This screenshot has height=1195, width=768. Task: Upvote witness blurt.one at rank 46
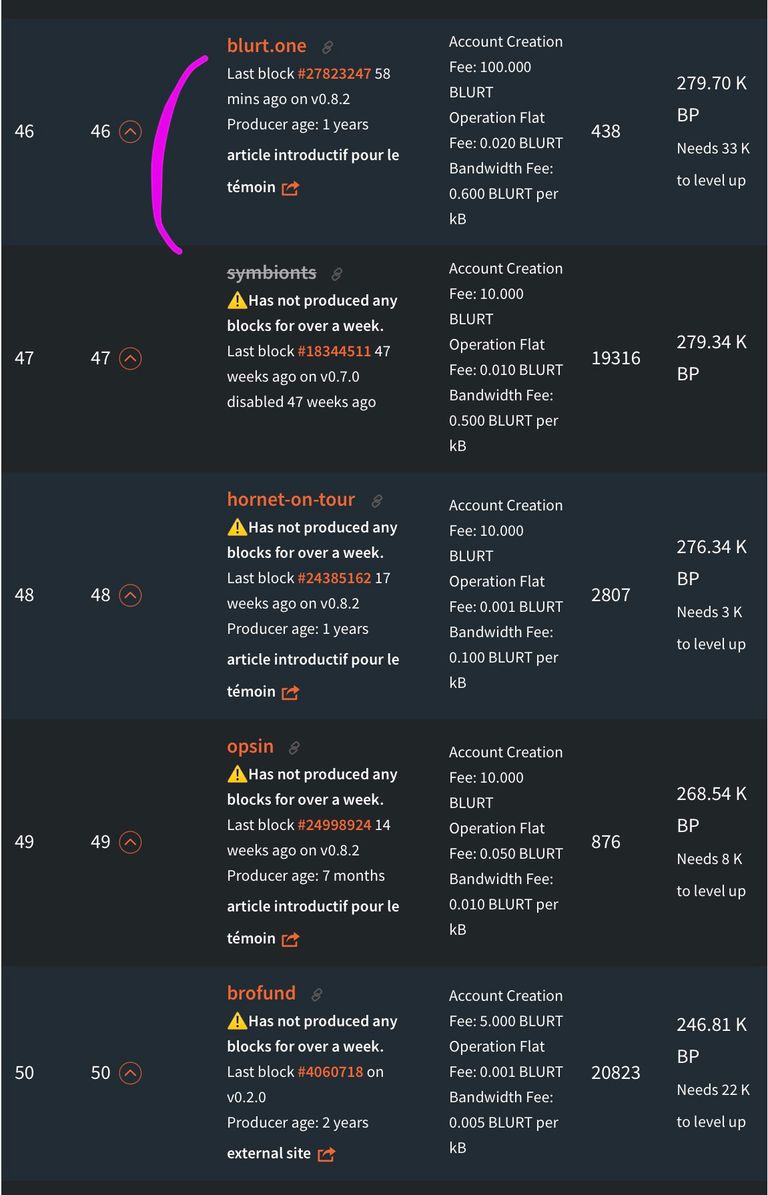tap(130, 132)
